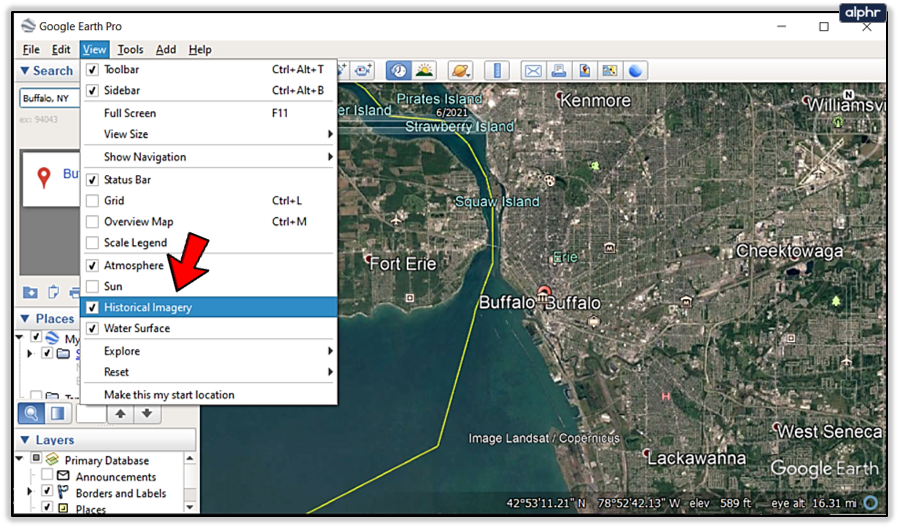Click the search box containing Buffalo, NY
899x528 pixels.
pos(49,98)
